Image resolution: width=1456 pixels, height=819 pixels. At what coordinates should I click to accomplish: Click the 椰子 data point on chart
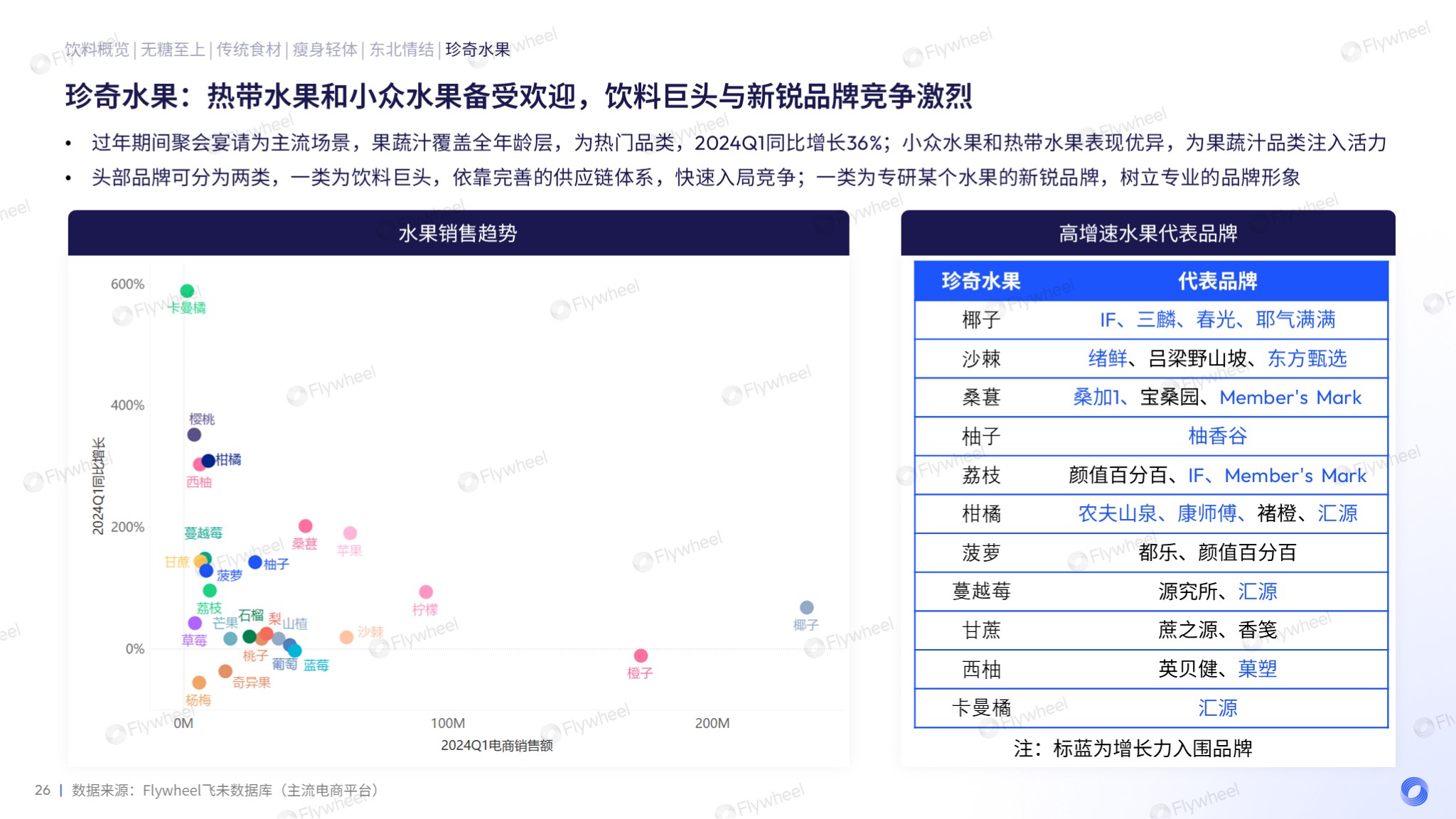click(x=806, y=607)
